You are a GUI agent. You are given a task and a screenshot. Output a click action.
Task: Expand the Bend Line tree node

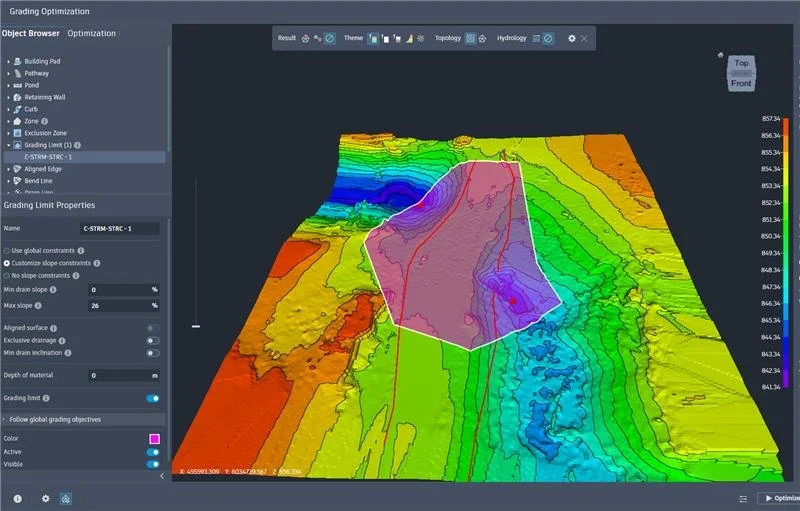point(8,181)
